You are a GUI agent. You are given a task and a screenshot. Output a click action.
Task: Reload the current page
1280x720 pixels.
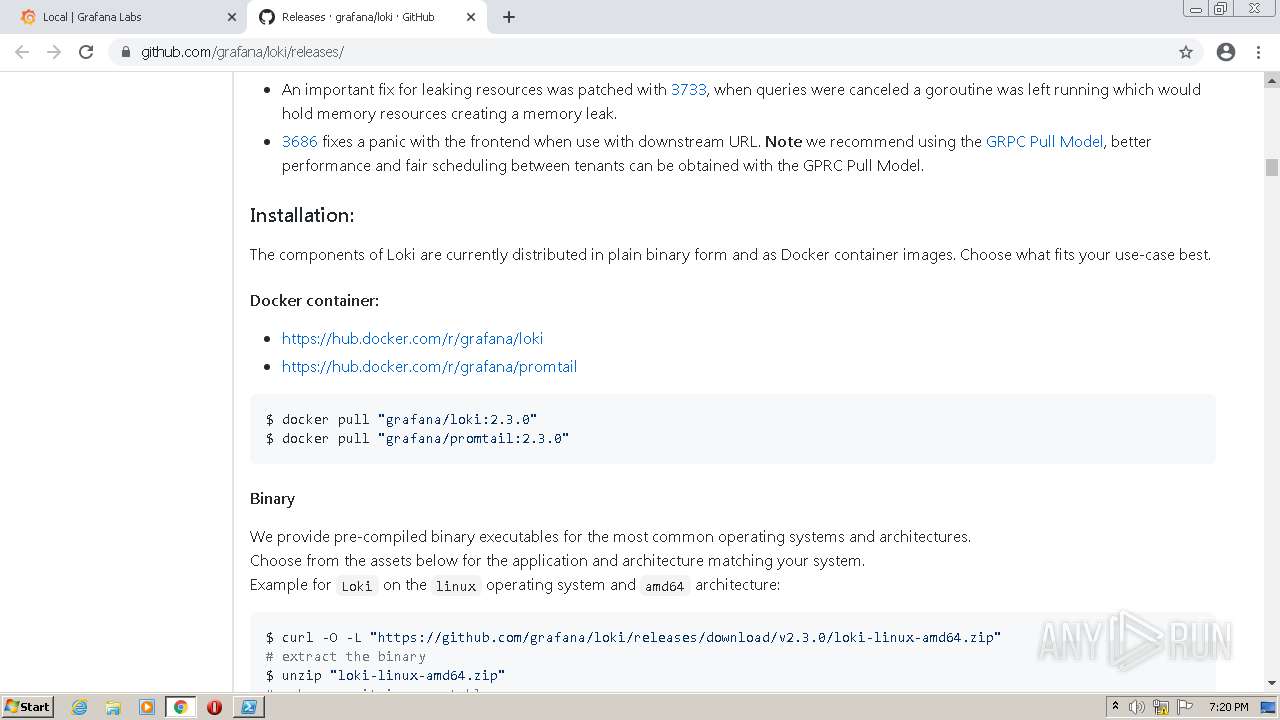point(86,52)
